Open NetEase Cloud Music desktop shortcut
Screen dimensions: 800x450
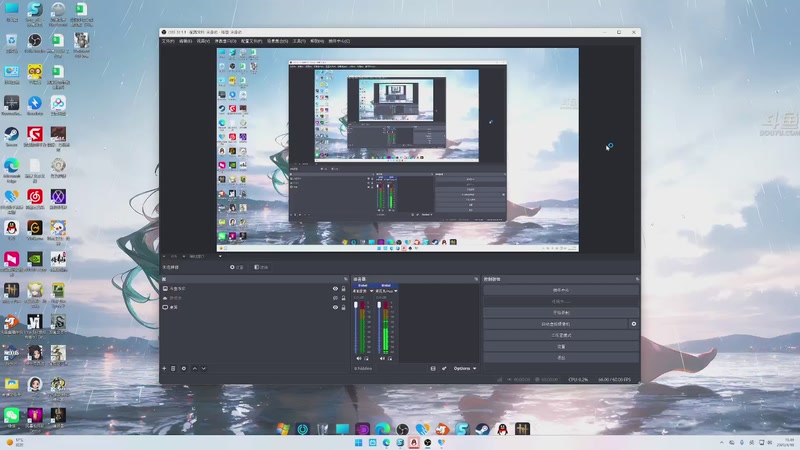(35, 198)
